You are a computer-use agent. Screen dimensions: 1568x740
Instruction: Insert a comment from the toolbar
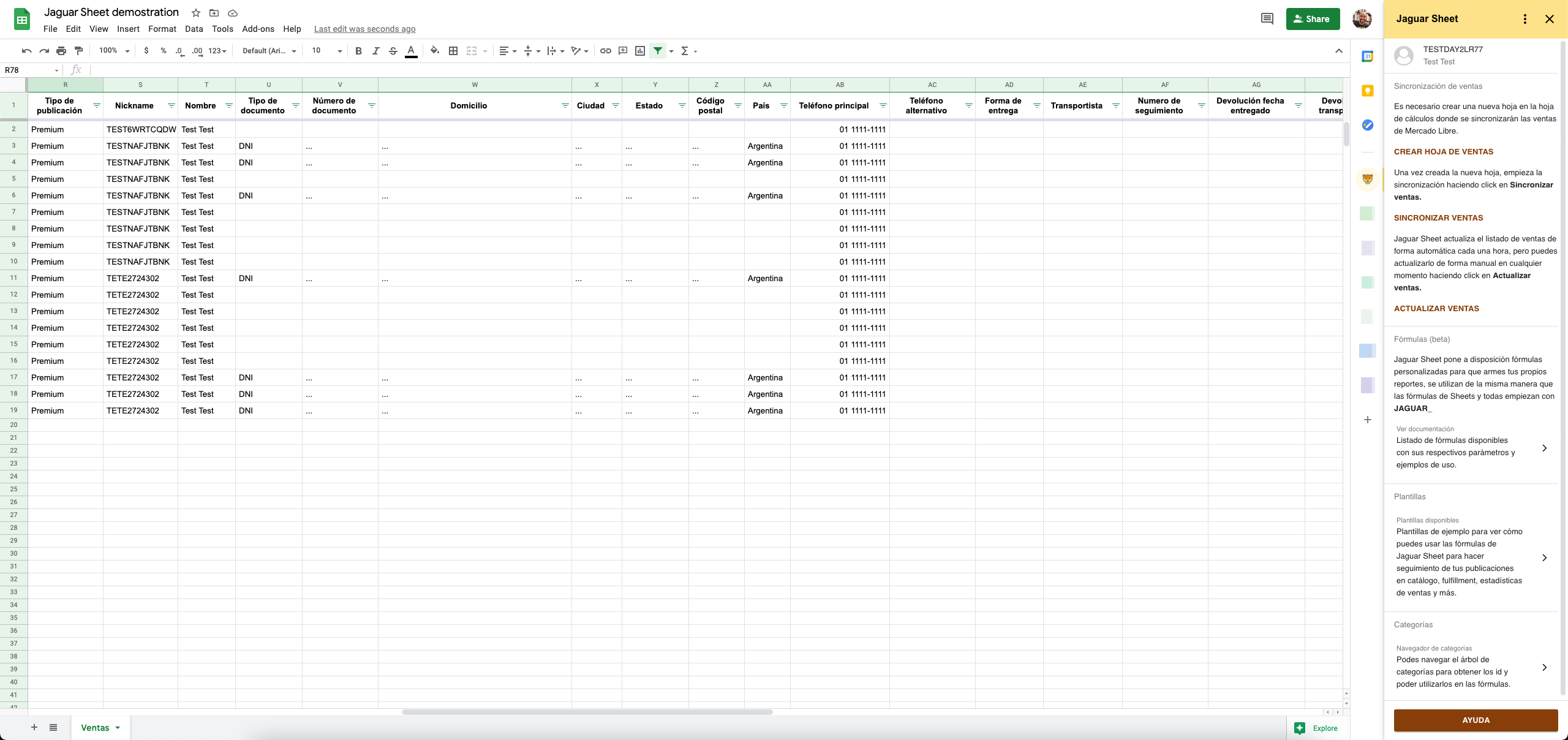tap(624, 51)
